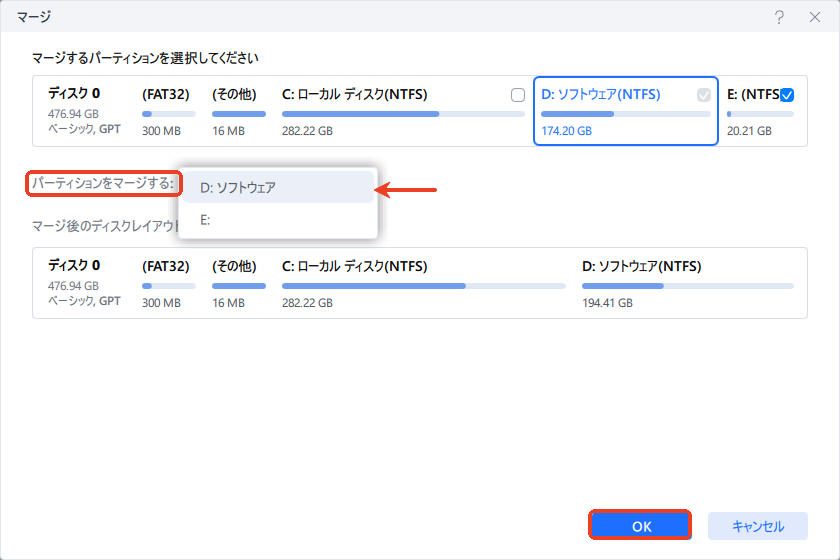The height and width of the screenshot is (560, 840).
Task: Select D: ソフトウェア from the dropdown list
Action: point(277,187)
